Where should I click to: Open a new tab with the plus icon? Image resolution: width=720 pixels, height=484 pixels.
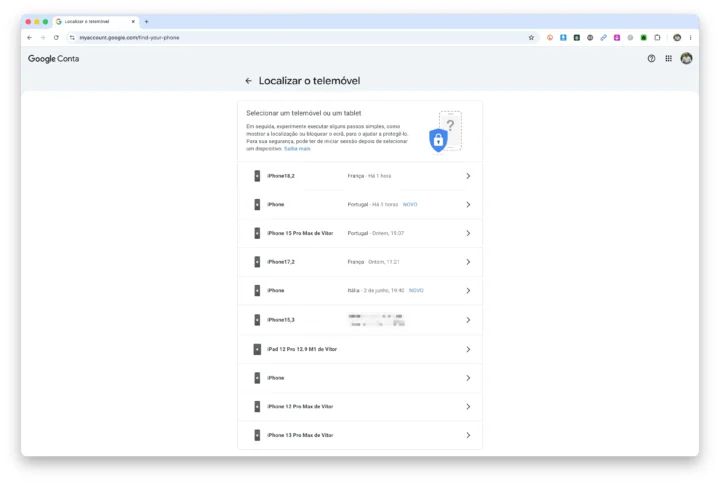(x=146, y=22)
